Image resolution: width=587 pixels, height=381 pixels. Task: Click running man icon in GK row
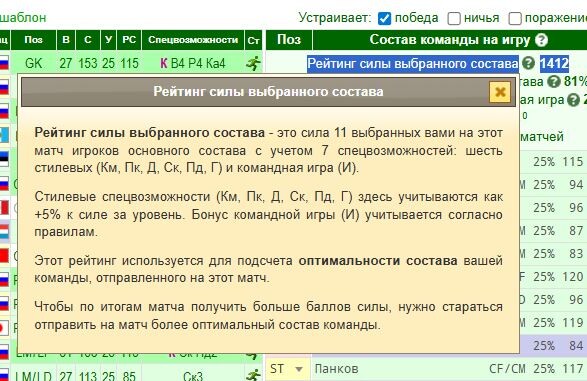pyautogui.click(x=253, y=63)
